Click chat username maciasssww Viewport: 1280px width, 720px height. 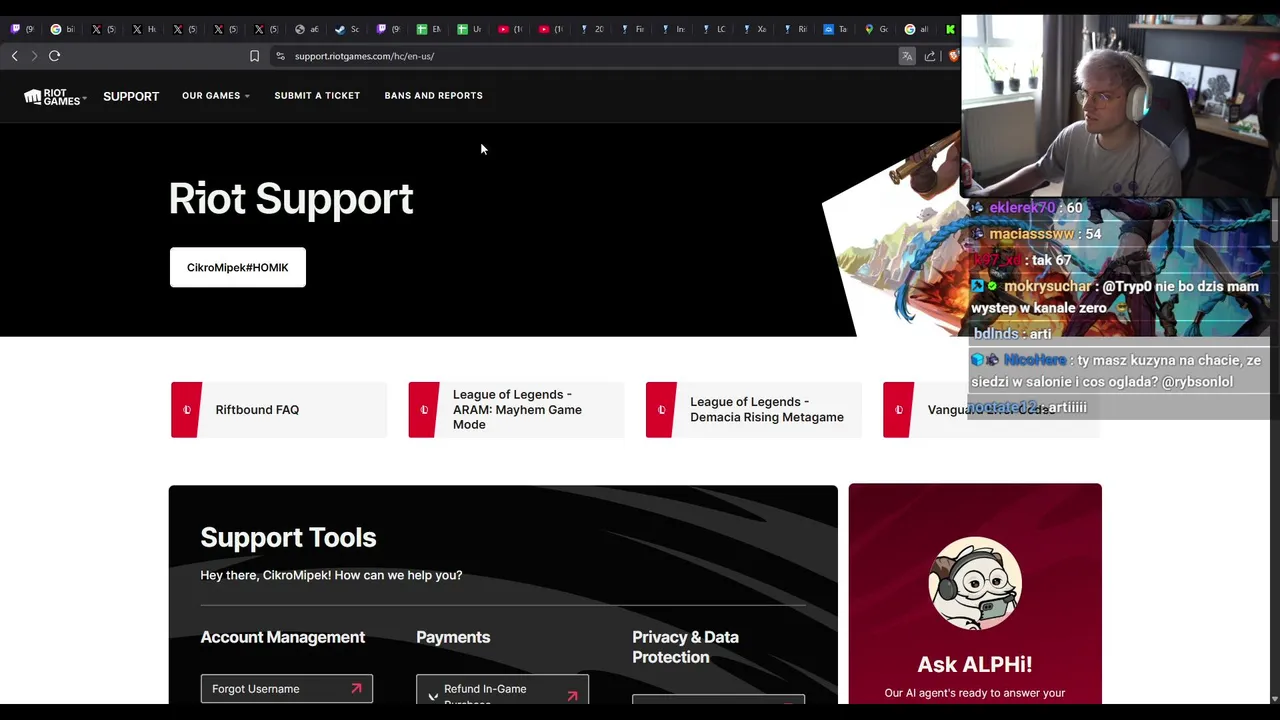(1032, 234)
